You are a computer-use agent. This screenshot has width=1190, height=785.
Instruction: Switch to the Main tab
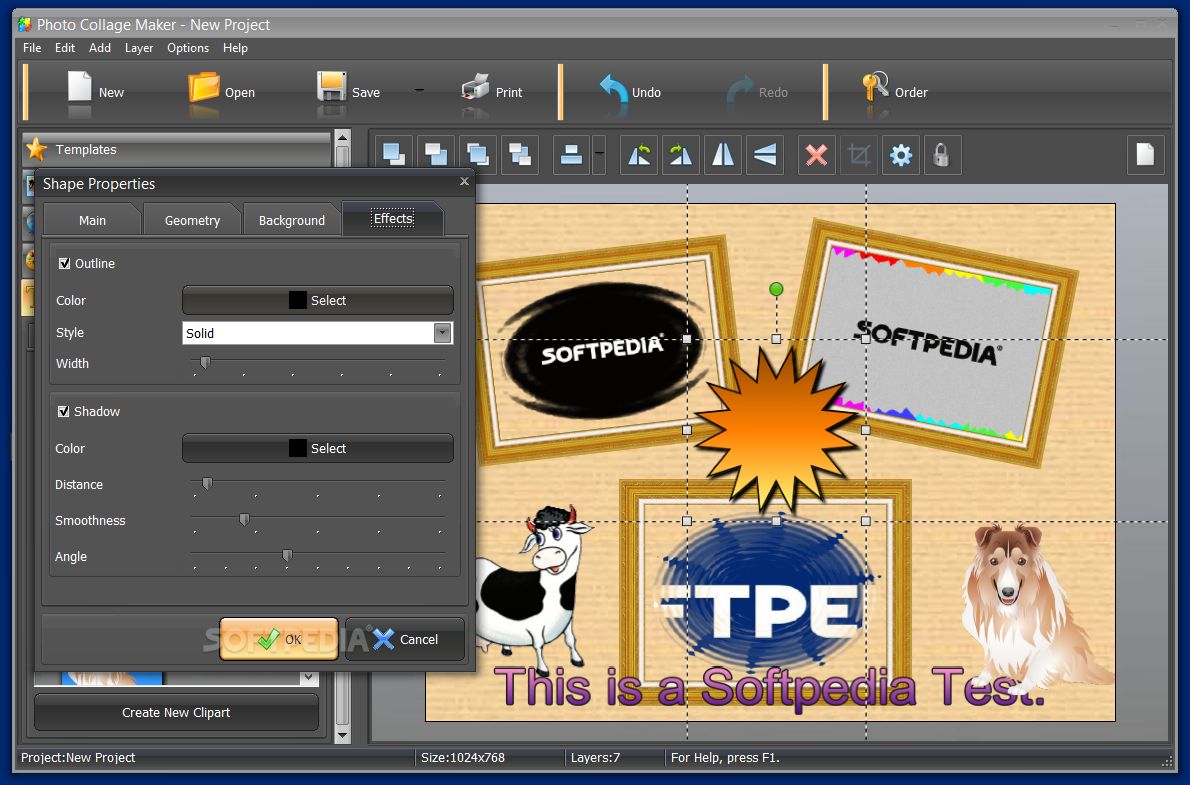pyautogui.click(x=93, y=220)
